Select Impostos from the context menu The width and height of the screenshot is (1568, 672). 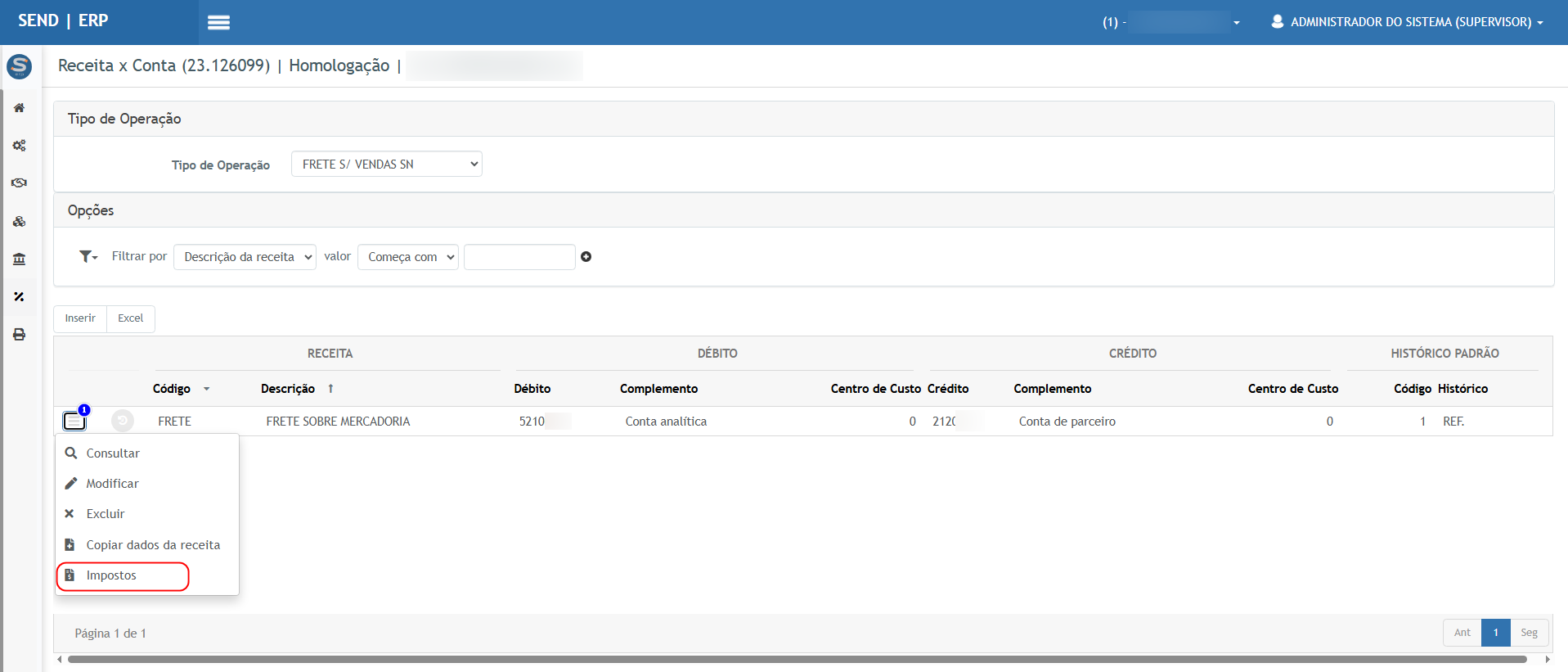coord(111,575)
